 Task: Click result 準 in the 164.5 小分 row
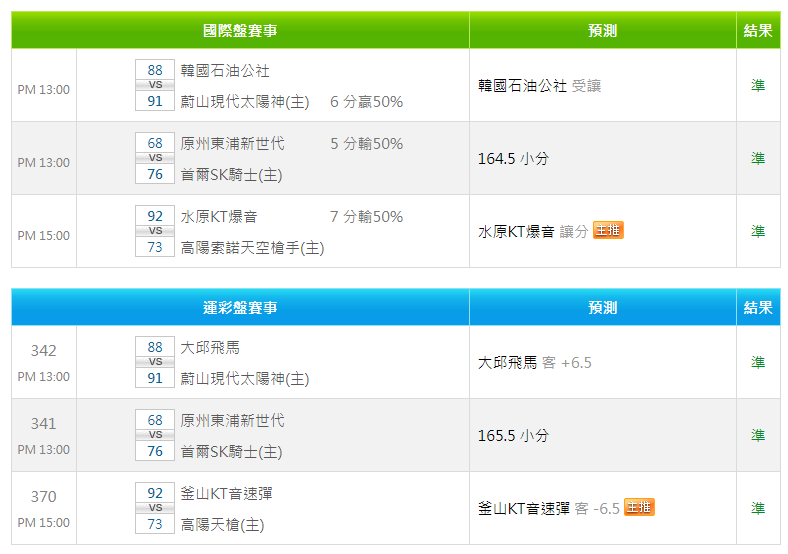click(758, 158)
